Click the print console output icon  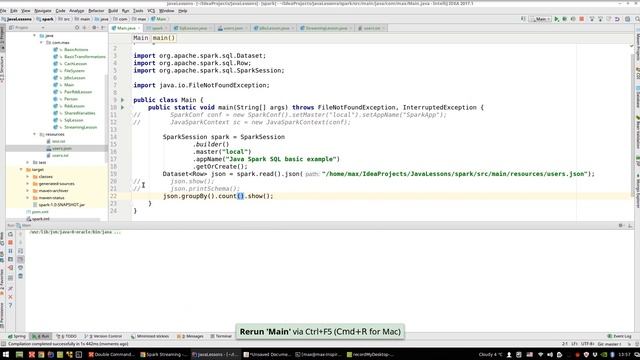(20, 268)
